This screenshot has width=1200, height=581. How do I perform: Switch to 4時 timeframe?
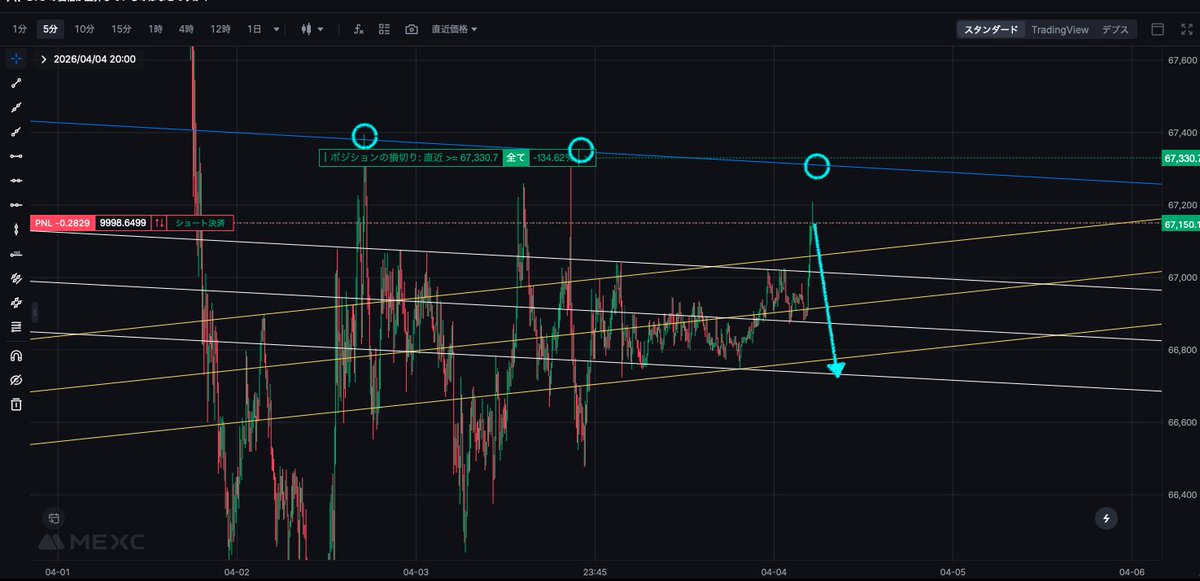(187, 29)
